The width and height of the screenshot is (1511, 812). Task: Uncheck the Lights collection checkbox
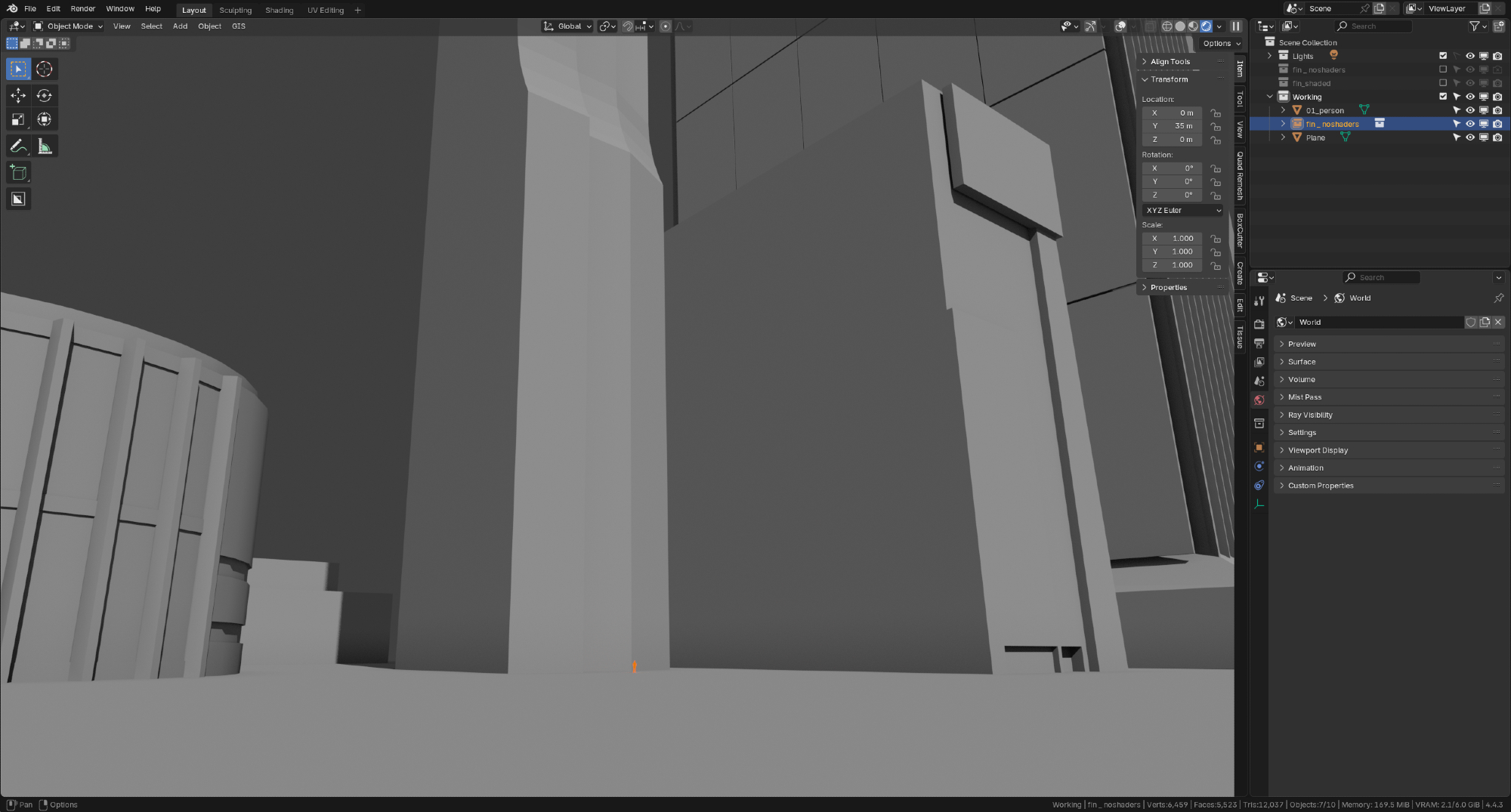click(x=1442, y=56)
